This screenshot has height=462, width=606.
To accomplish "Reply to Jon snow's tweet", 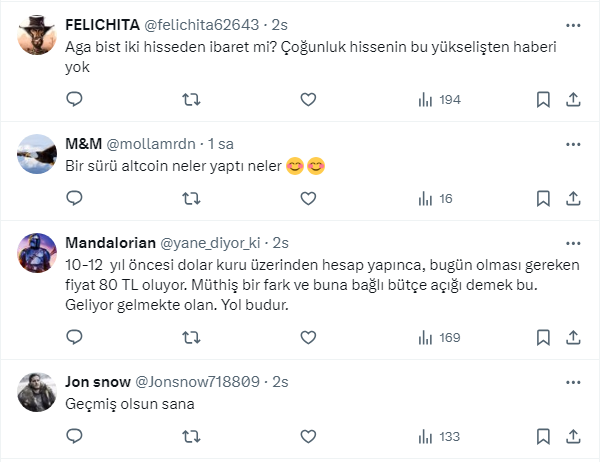I will pyautogui.click(x=73, y=436).
